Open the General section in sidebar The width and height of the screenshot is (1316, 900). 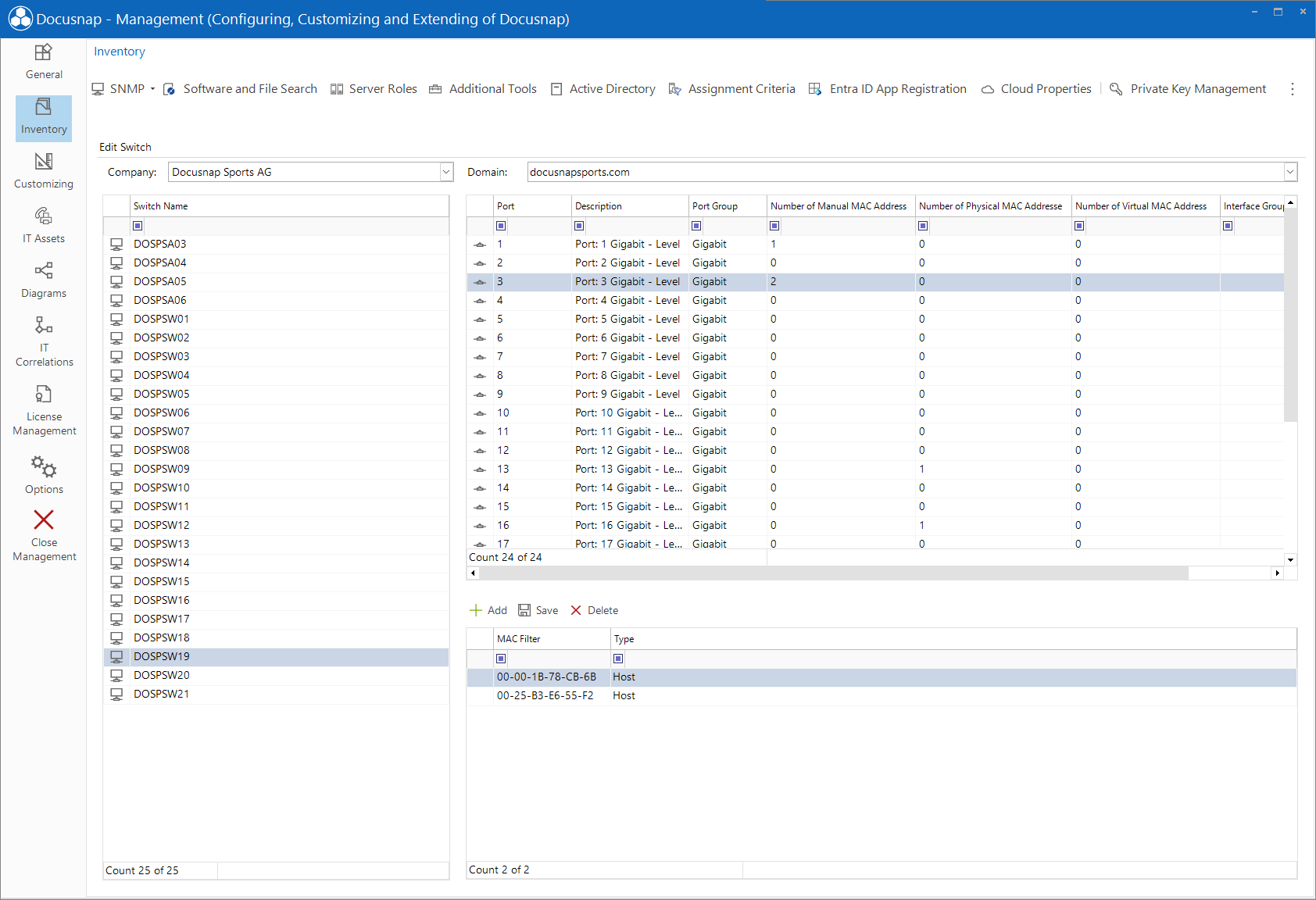(x=44, y=62)
